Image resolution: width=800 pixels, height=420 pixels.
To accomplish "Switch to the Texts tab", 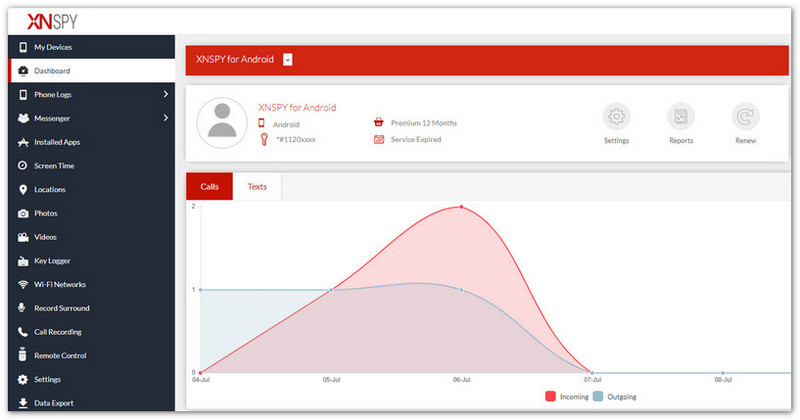I will pyautogui.click(x=257, y=186).
